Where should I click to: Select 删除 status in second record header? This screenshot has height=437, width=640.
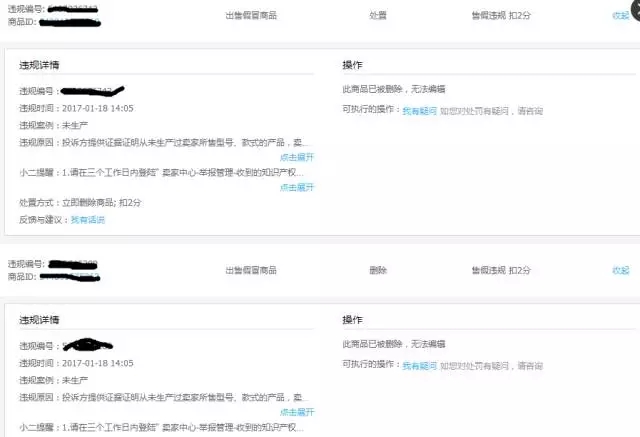point(377,270)
